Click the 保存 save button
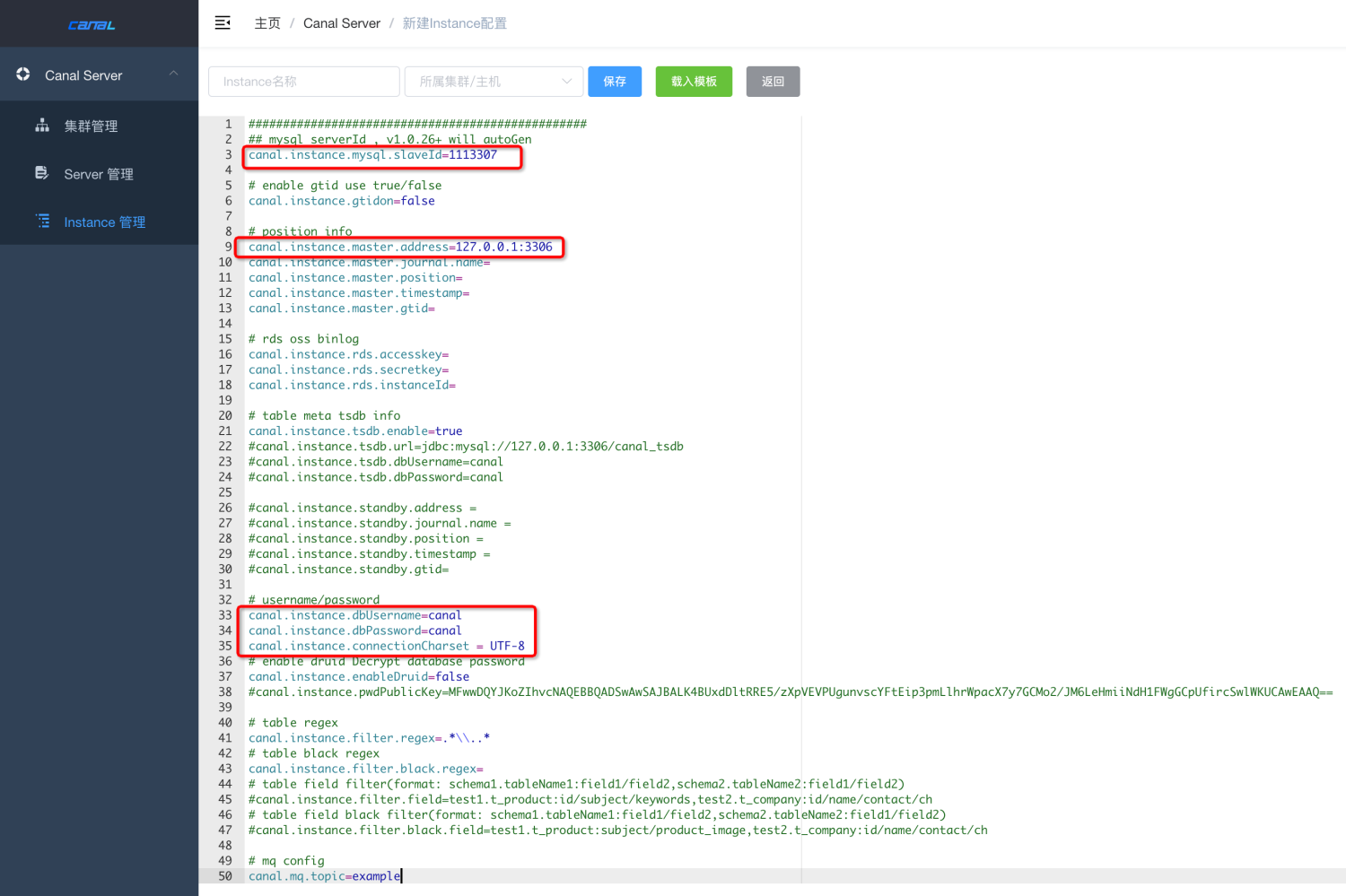The height and width of the screenshot is (896, 1346). pos(615,82)
